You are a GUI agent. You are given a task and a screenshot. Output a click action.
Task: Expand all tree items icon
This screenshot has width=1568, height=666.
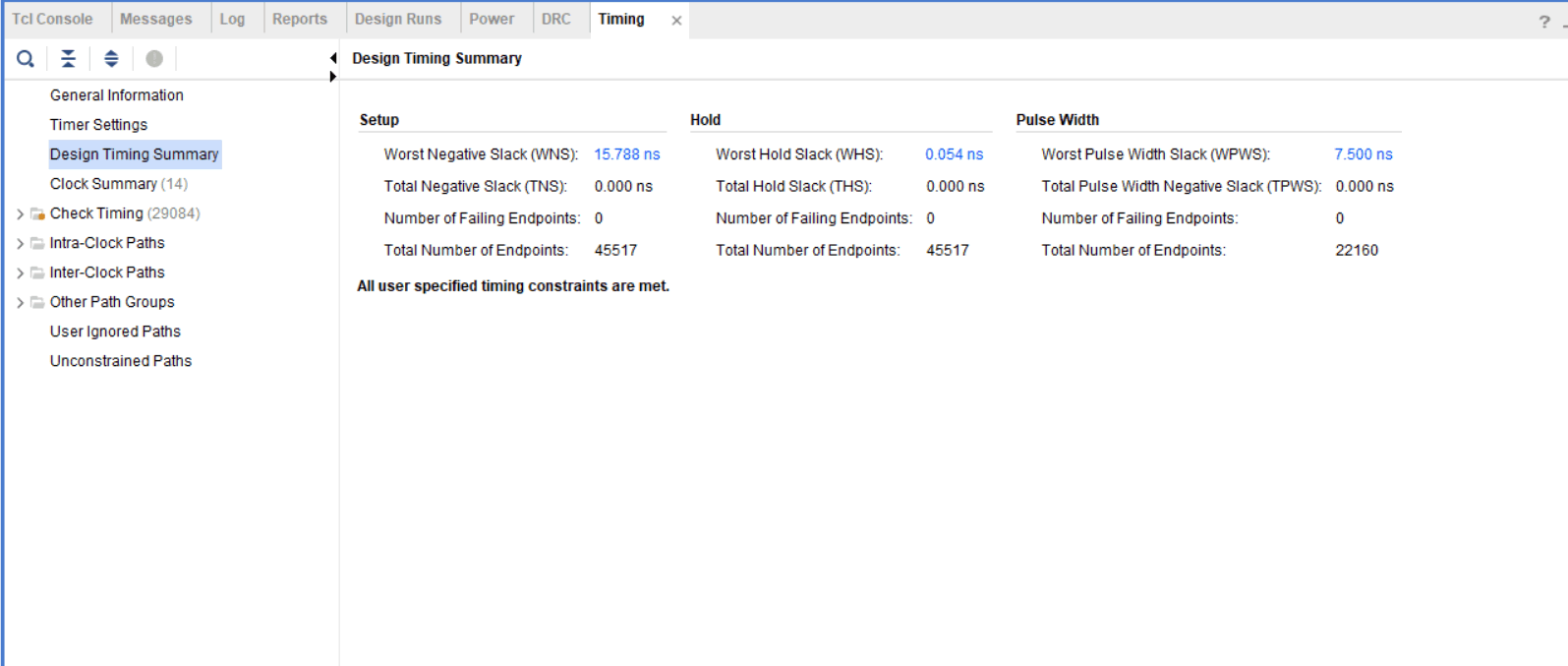pos(111,59)
